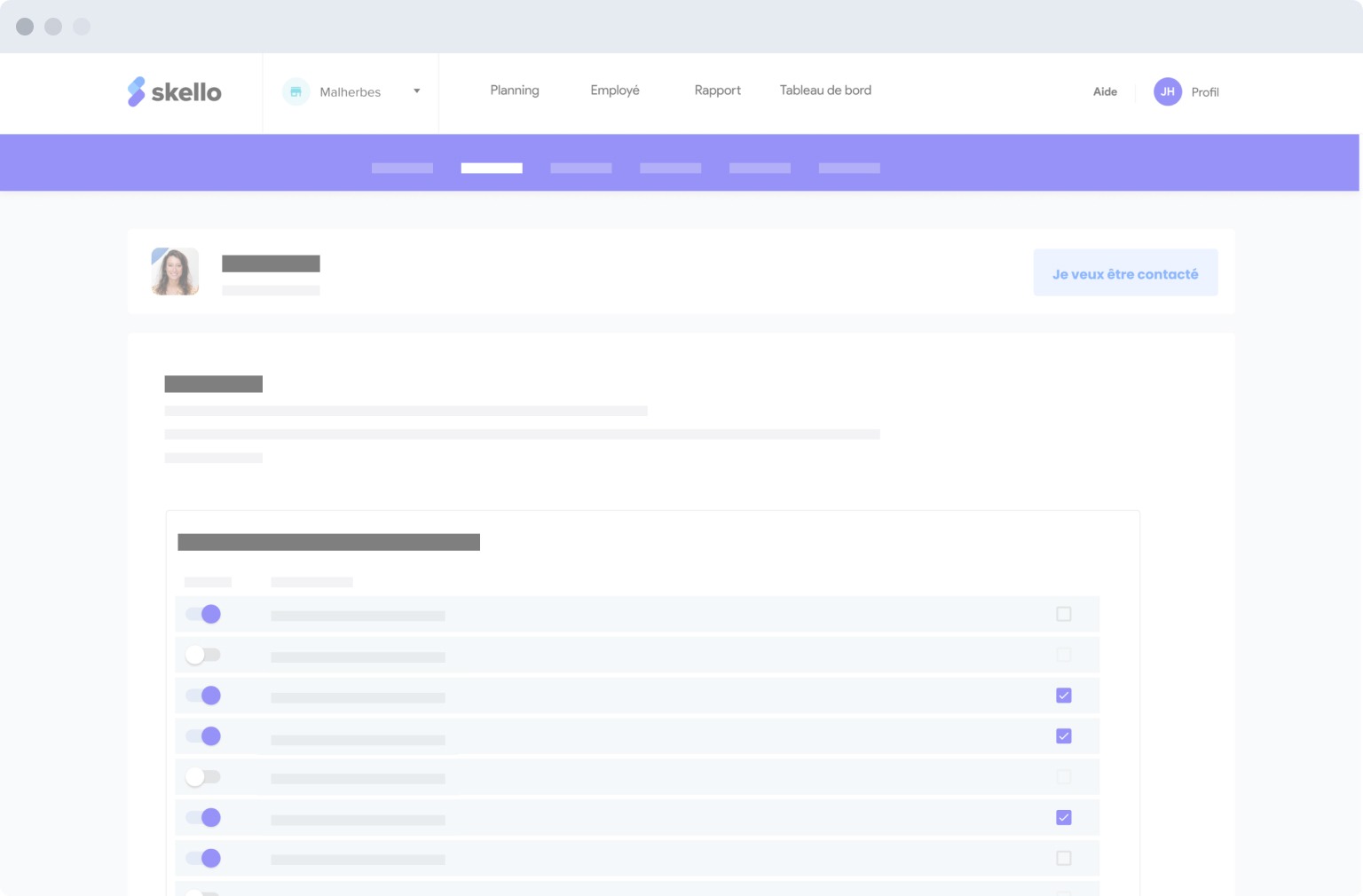The image size is (1363, 896).
Task: Turn off the first row toggle
Action: click(202, 614)
